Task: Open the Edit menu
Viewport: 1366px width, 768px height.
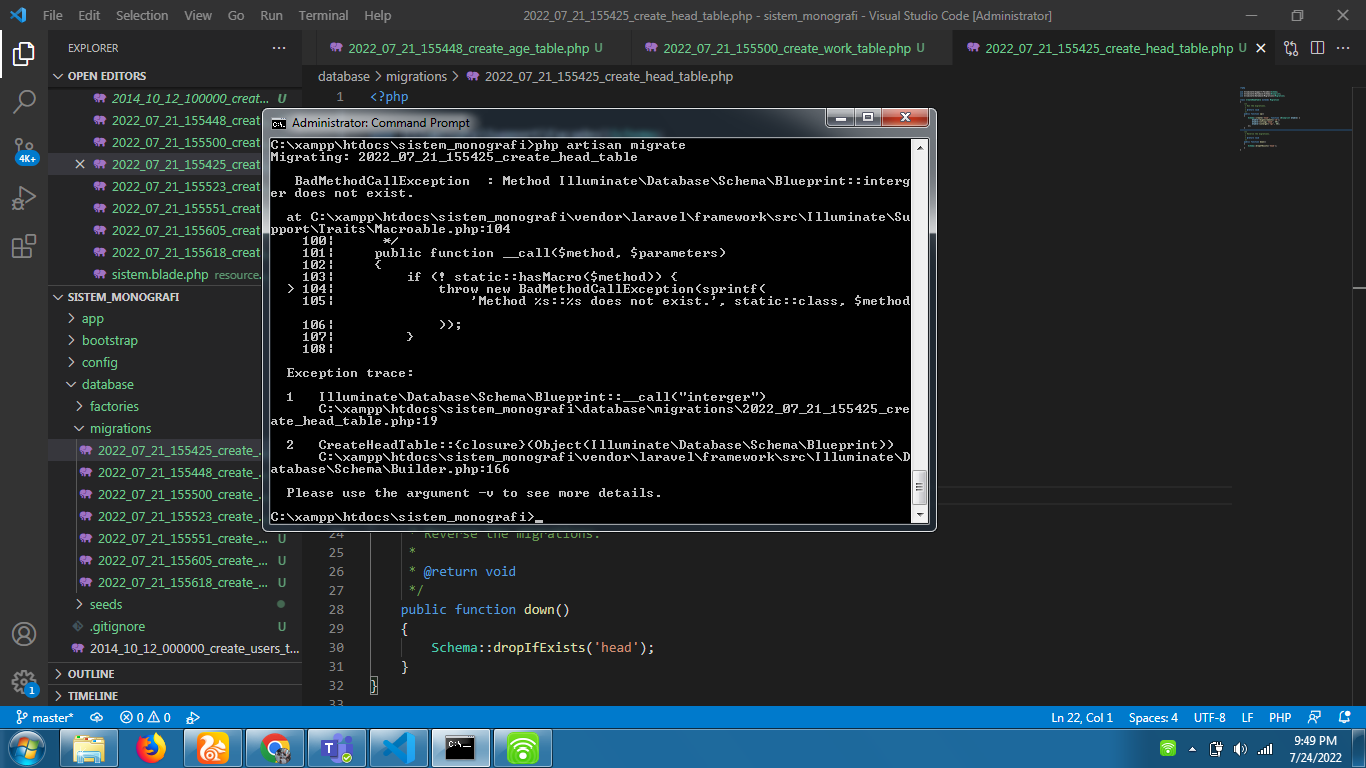Action: pyautogui.click(x=89, y=15)
